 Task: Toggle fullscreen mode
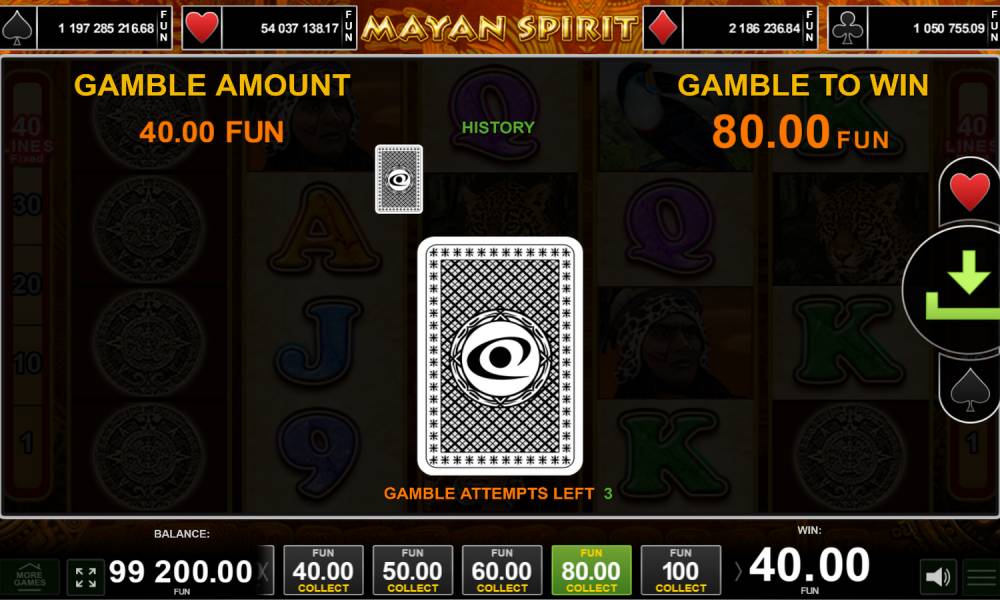pos(85,576)
